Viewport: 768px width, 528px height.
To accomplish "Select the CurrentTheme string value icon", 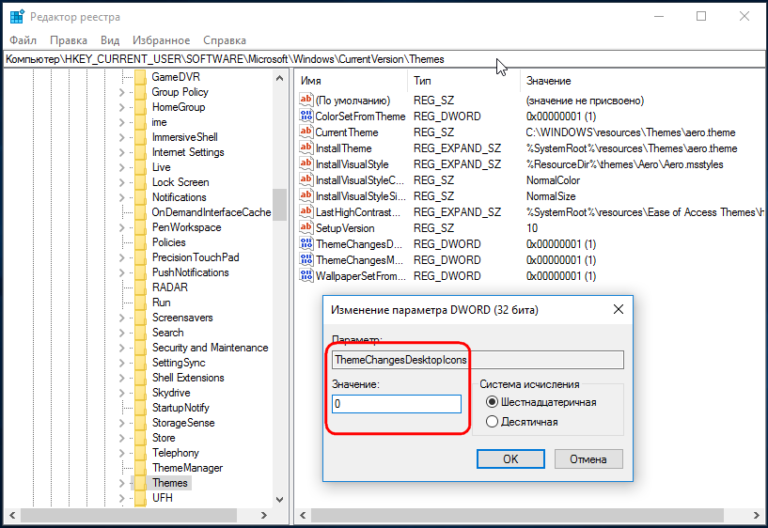I will pyautogui.click(x=306, y=132).
